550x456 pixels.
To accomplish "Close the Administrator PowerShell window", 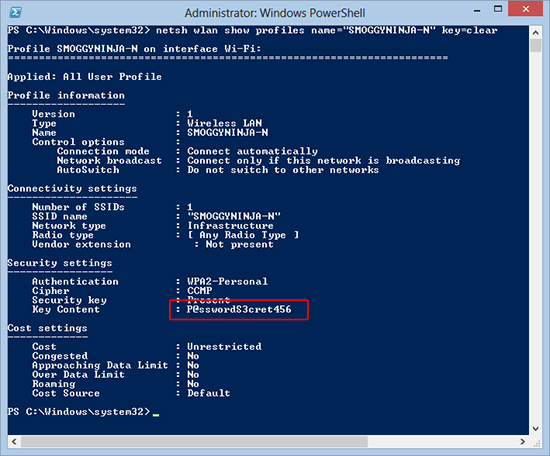I will point(525,9).
